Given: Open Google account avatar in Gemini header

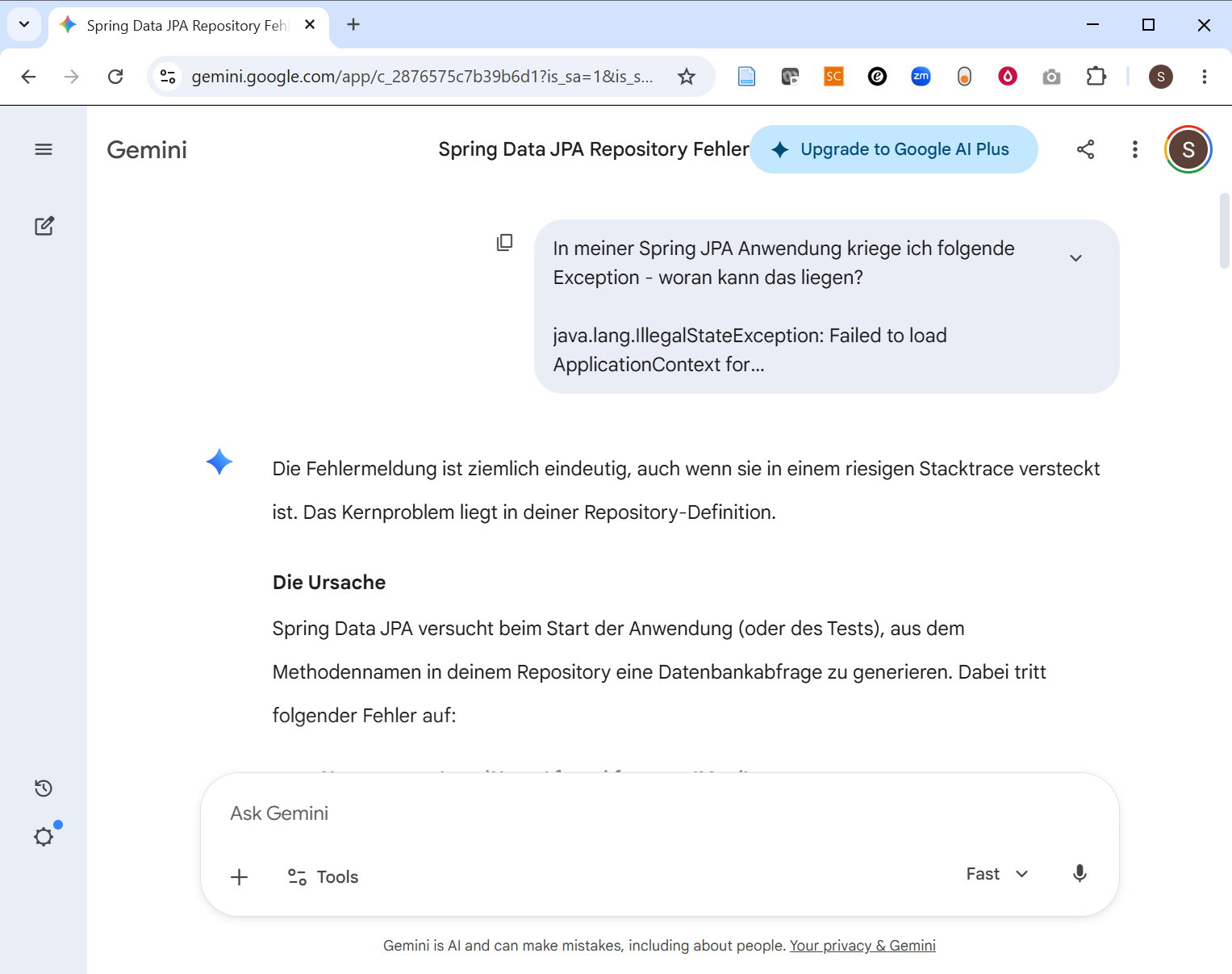Looking at the screenshot, I should point(1188,149).
